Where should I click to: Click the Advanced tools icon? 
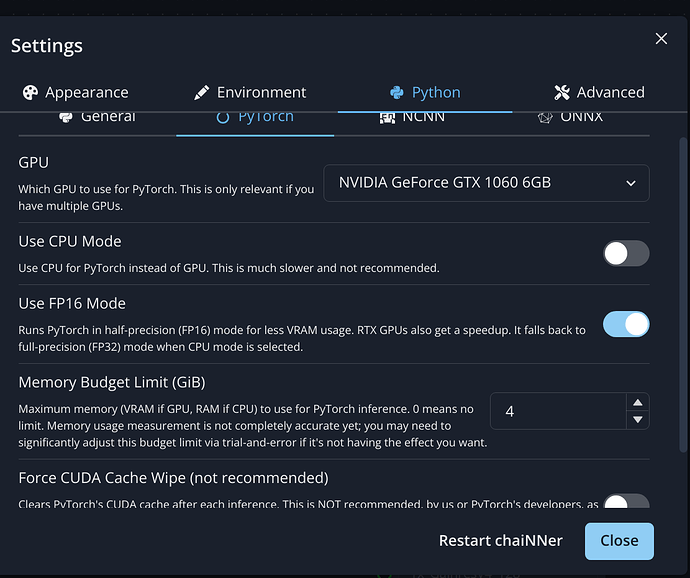coord(562,92)
